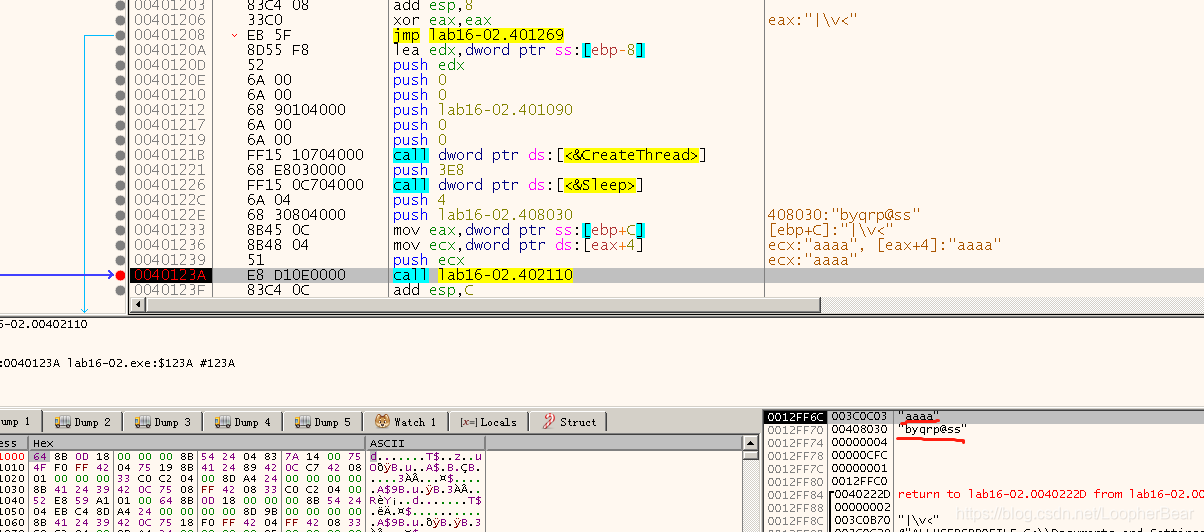Click stack row 0012FF84 return address 0040222D
Screen dimensions: 1204x532
coord(862,494)
